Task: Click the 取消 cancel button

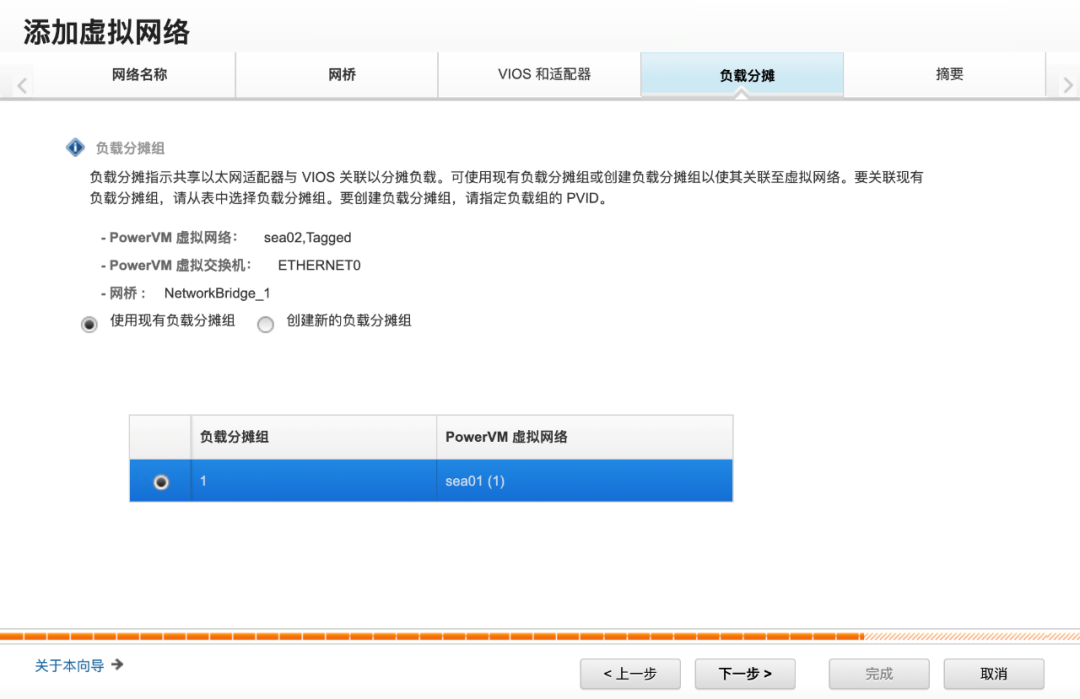Action: coord(994,674)
